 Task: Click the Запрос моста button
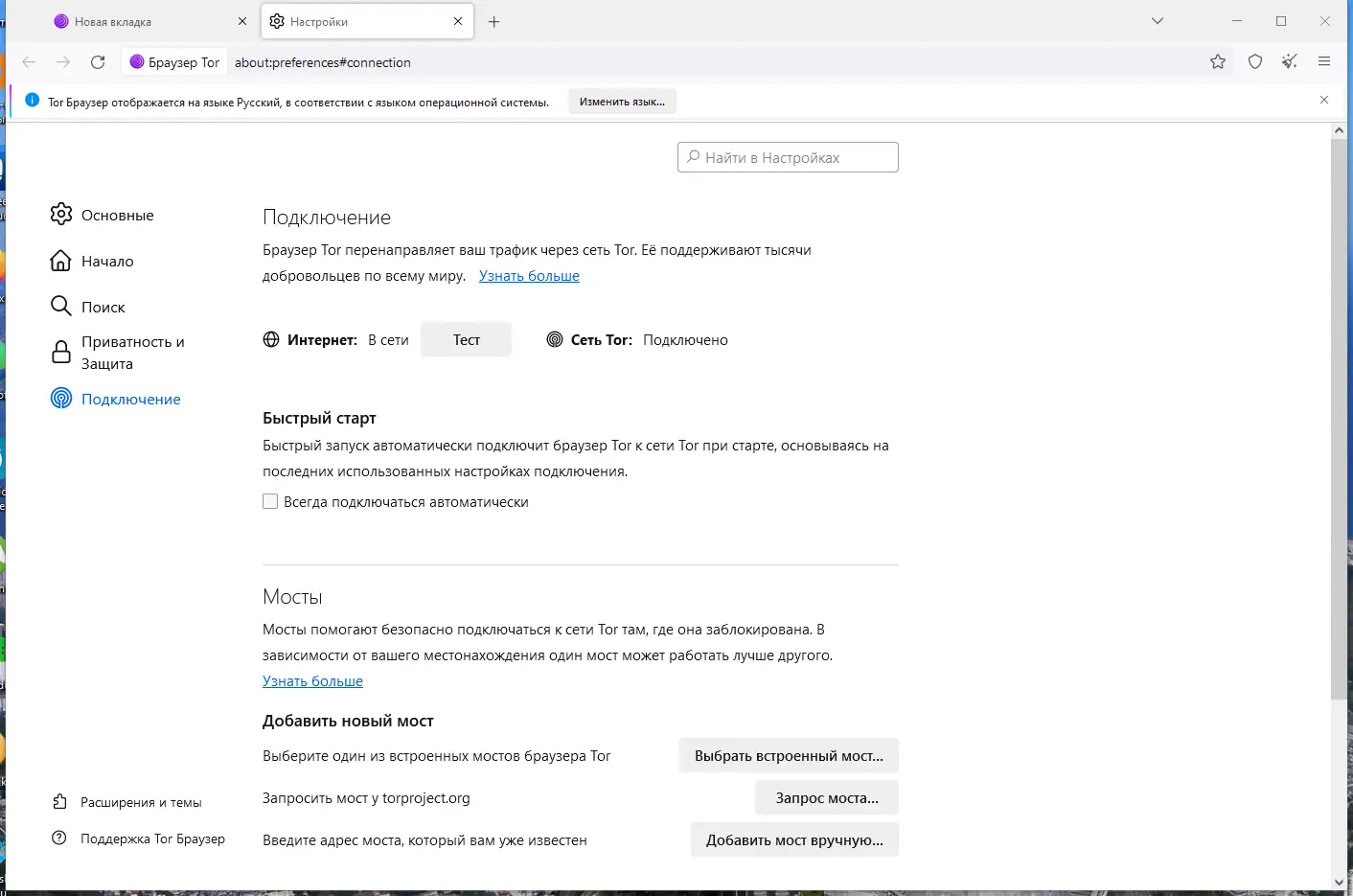[827, 798]
